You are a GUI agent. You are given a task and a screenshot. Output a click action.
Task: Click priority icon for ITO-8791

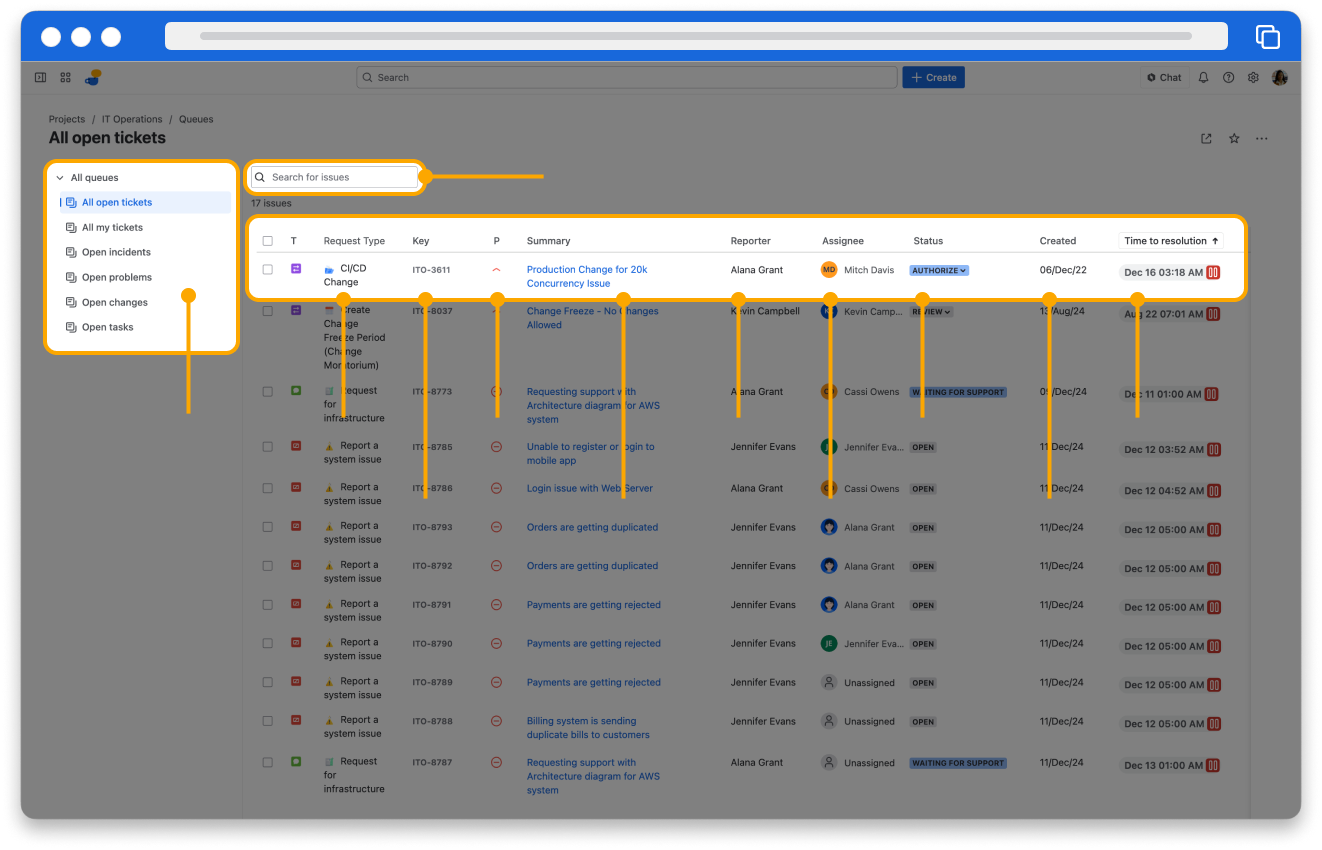[496, 605]
